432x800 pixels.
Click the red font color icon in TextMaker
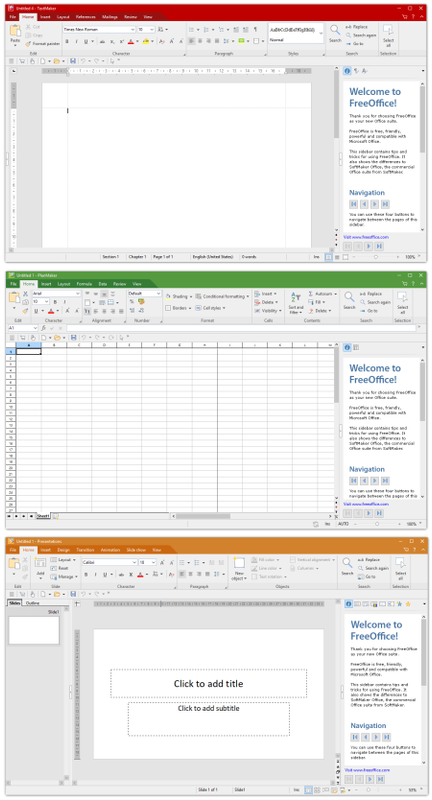[x=131, y=41]
